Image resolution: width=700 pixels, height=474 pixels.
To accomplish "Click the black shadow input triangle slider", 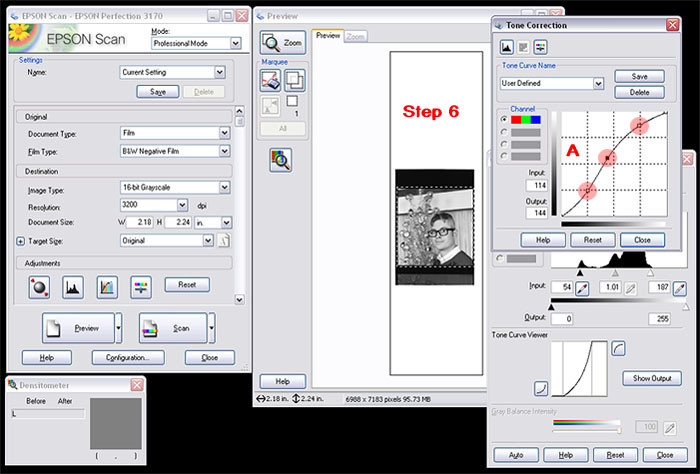I will click(x=580, y=272).
